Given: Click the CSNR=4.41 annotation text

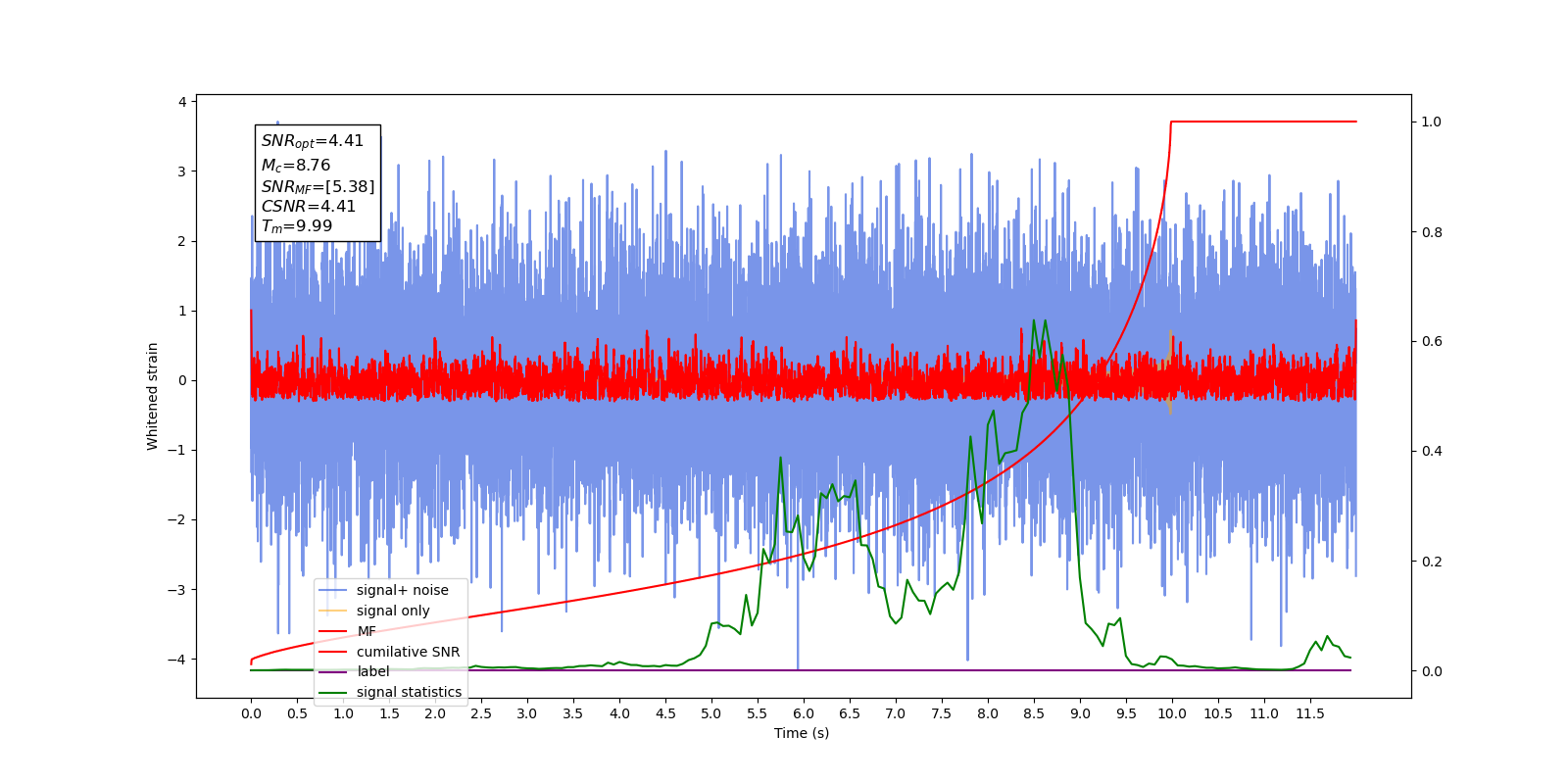Looking at the screenshot, I should coord(308,206).
